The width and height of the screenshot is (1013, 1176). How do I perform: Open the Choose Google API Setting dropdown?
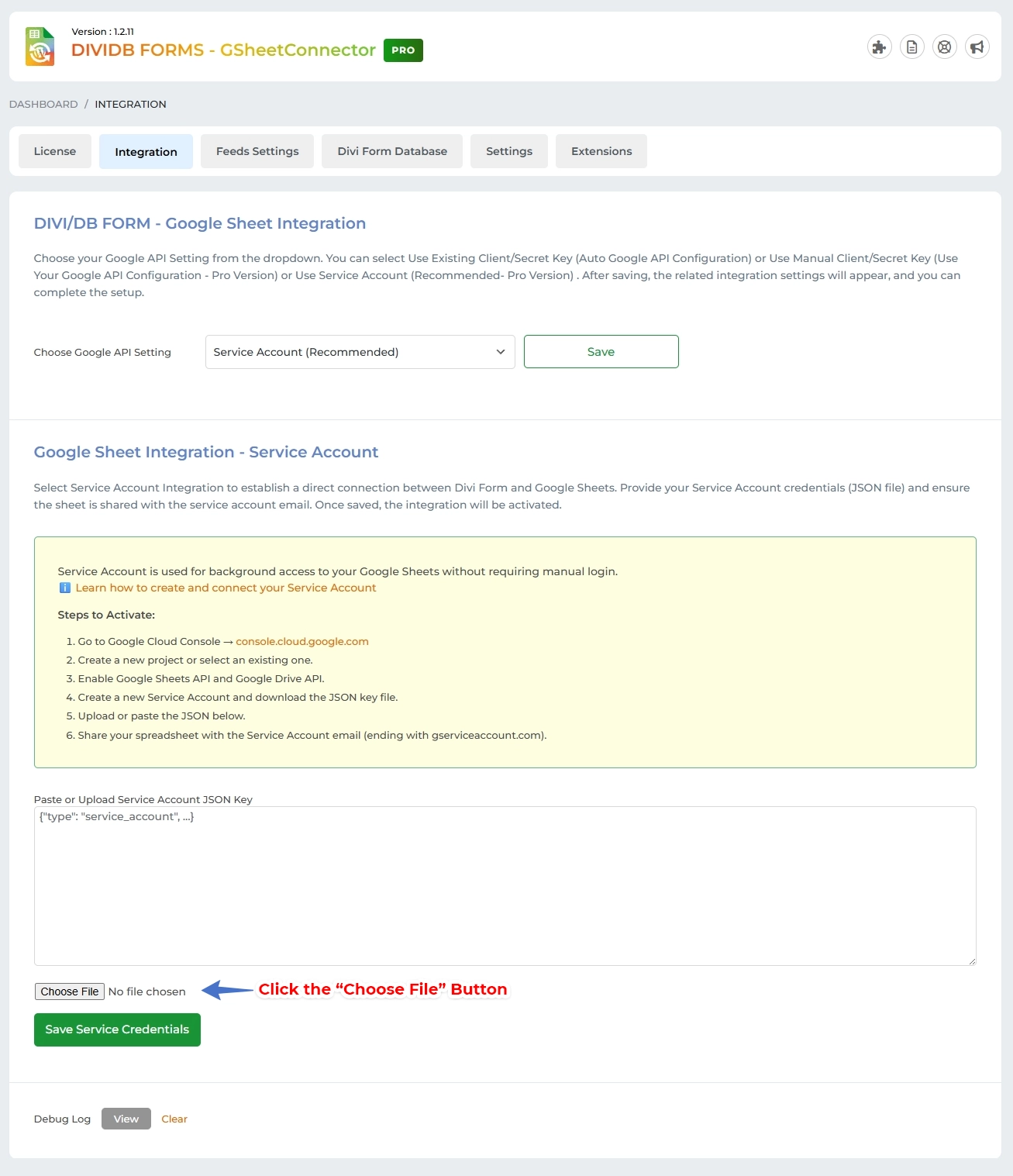tap(359, 351)
